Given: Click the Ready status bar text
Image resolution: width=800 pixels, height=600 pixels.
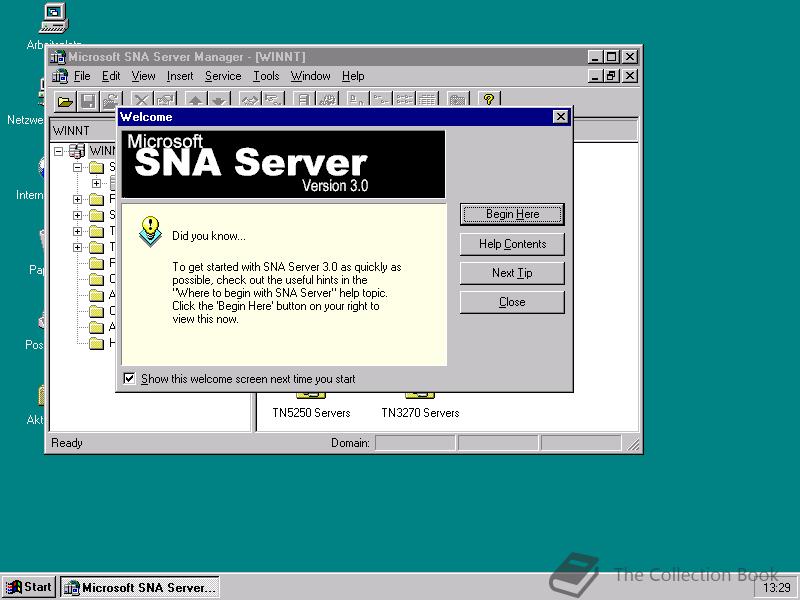Looking at the screenshot, I should coord(67,443).
